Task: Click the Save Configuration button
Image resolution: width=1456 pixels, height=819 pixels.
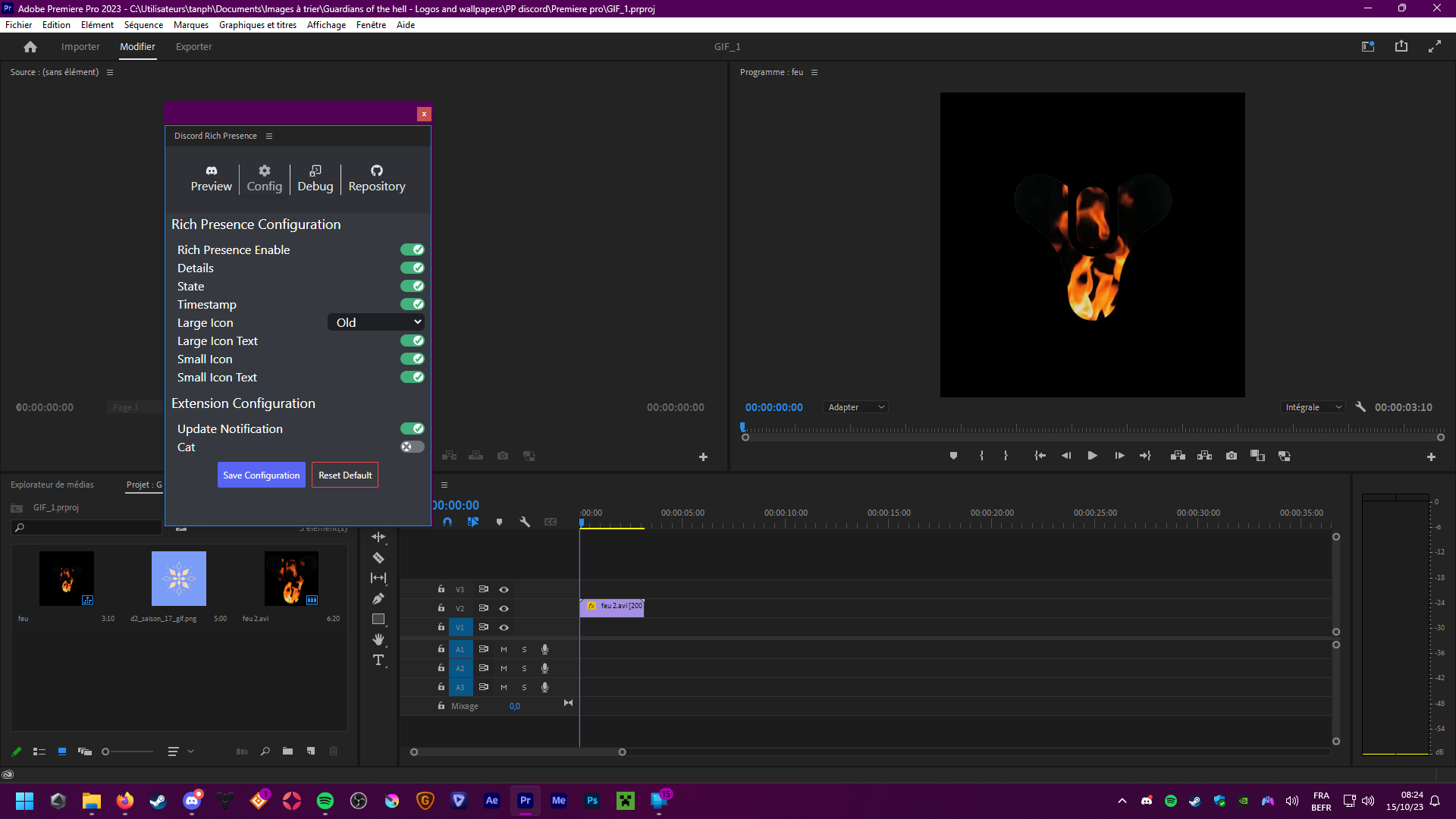Action: pos(261,475)
